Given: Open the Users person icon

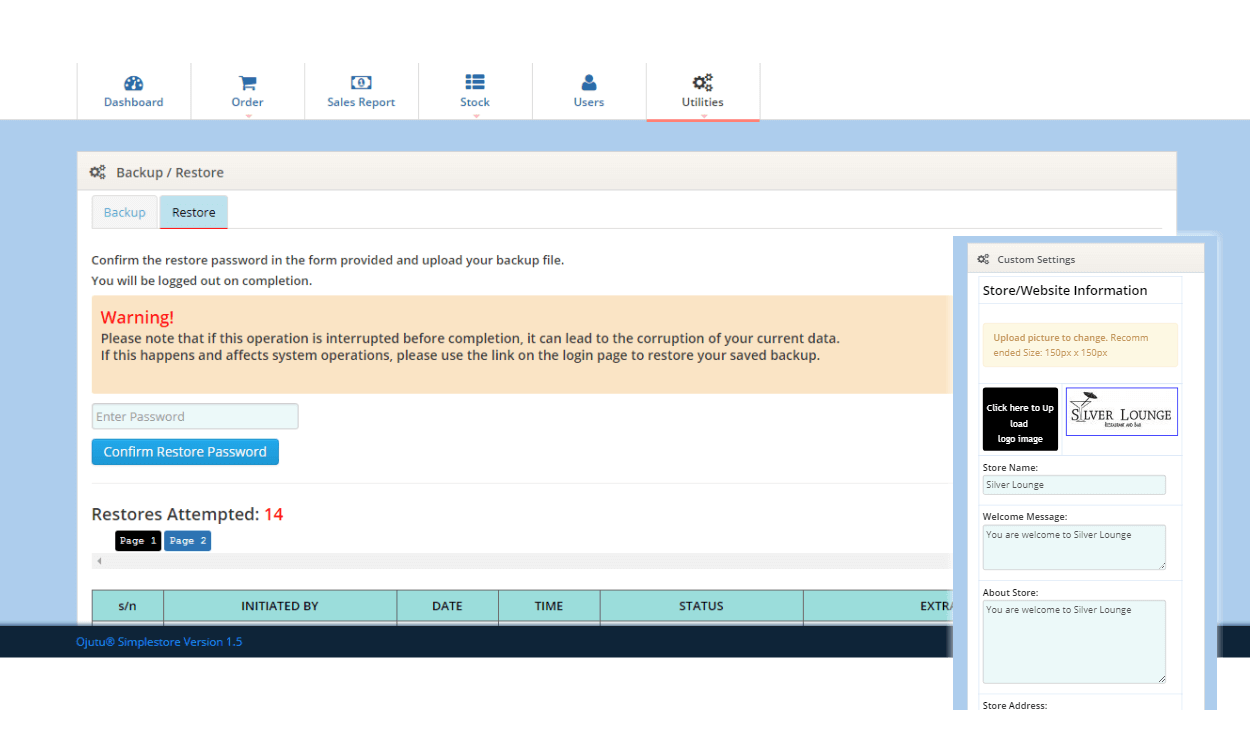Looking at the screenshot, I should click(589, 83).
